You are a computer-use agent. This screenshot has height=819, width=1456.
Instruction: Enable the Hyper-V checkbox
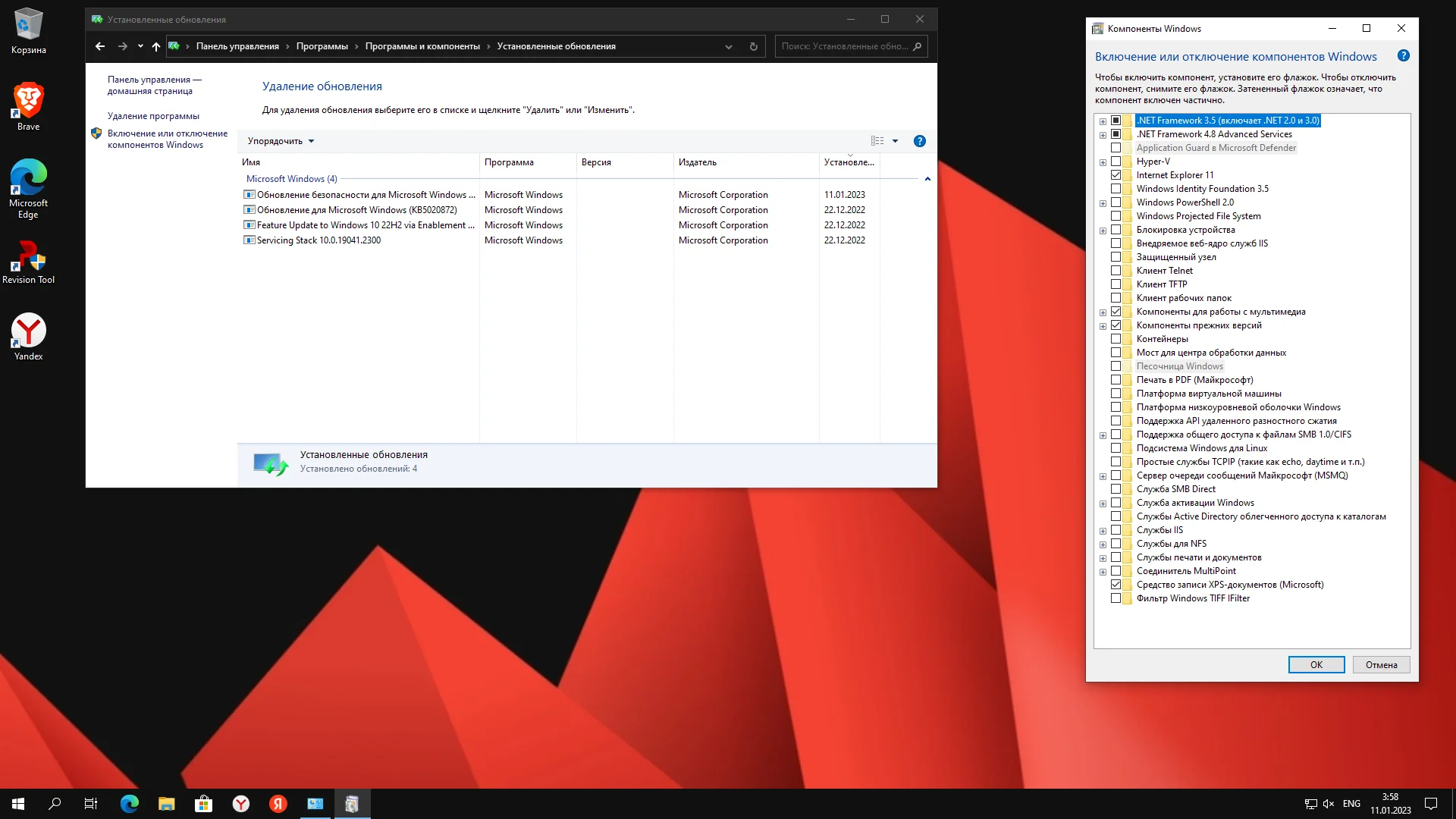click(1116, 162)
